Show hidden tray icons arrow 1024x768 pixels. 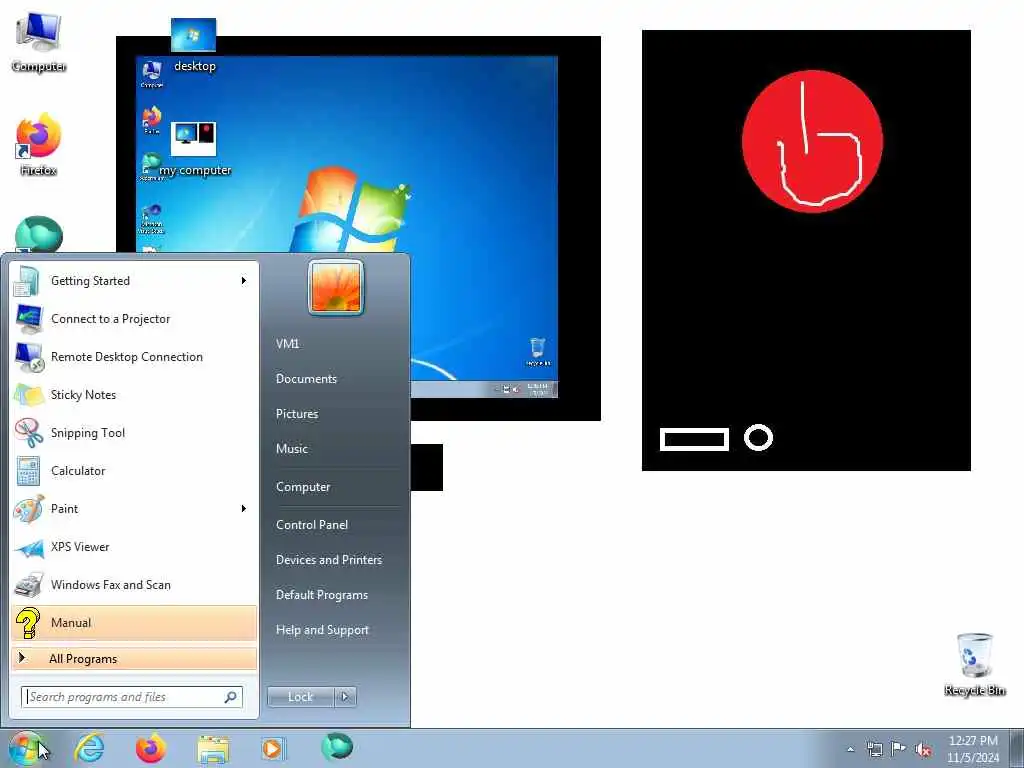tap(850, 750)
